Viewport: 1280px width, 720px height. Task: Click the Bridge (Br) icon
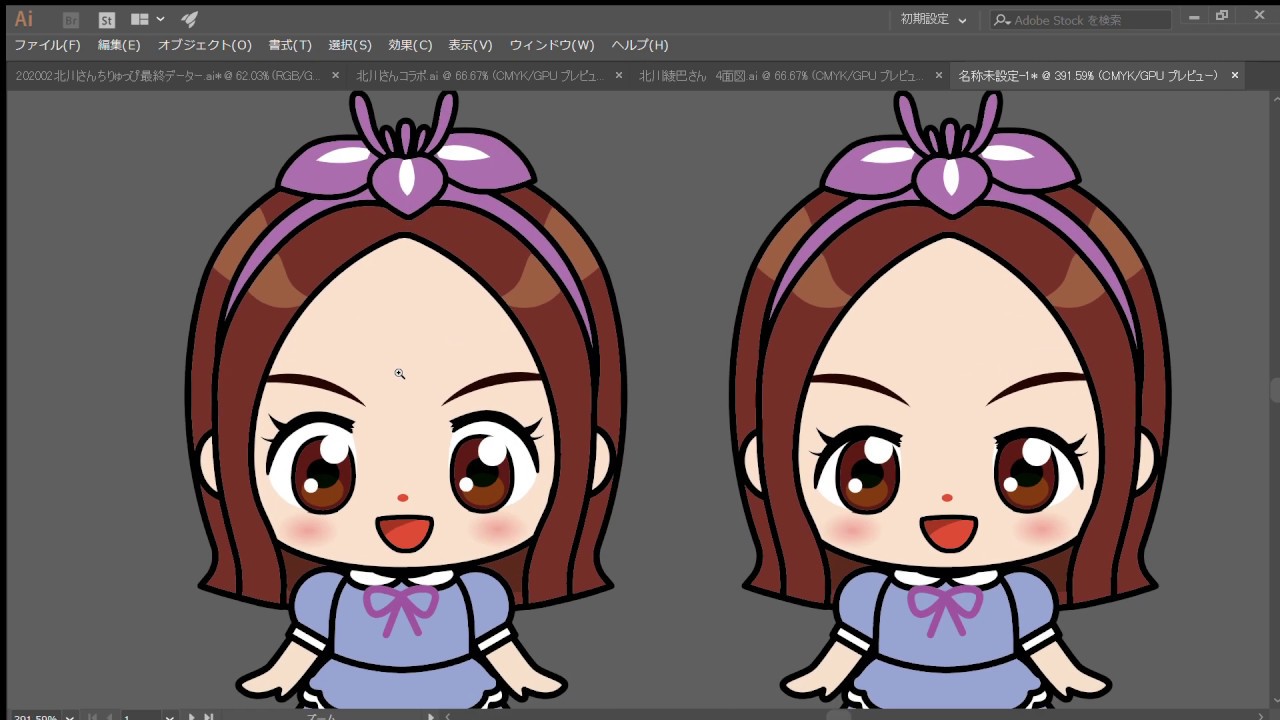click(70, 19)
